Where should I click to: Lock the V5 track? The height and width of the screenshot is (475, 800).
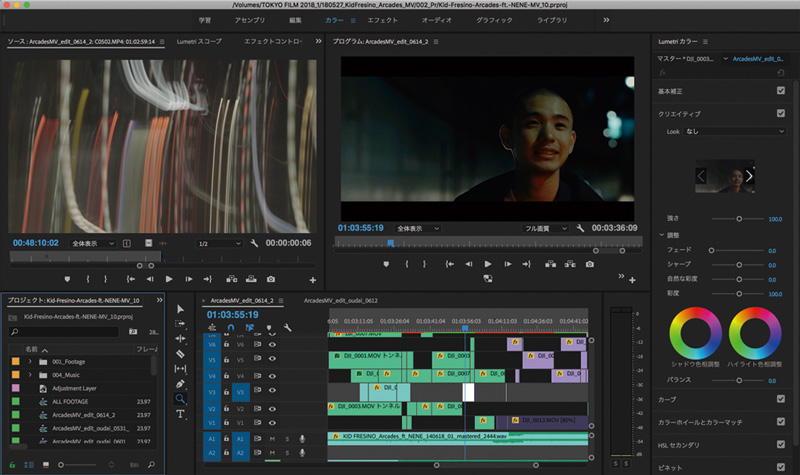coord(227,359)
